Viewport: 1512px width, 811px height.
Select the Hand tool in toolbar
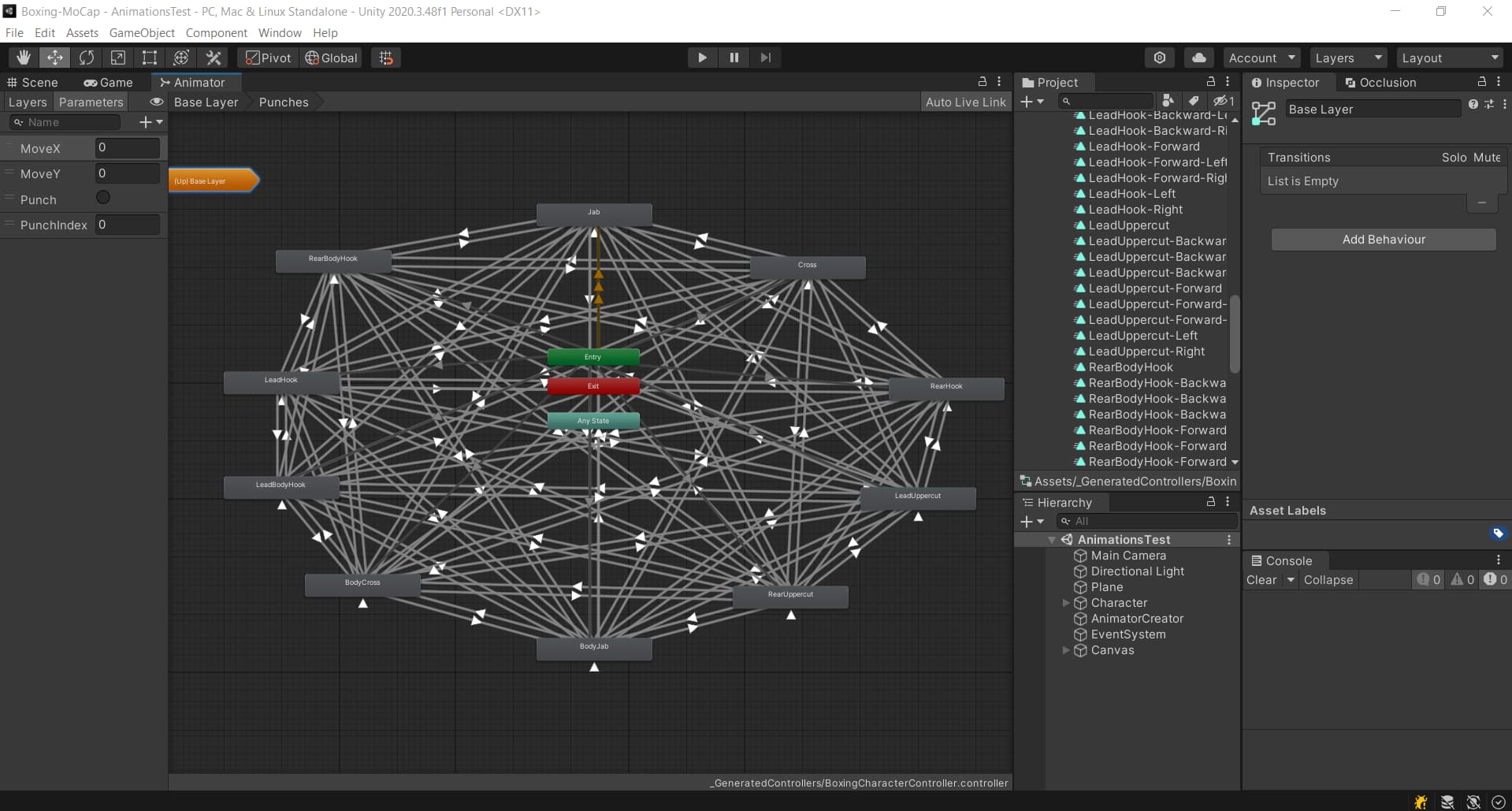(24, 58)
